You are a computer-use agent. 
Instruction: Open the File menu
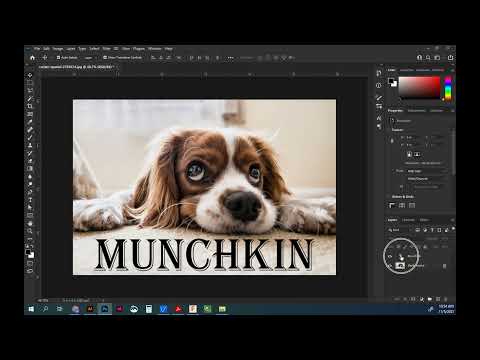pos(37,49)
